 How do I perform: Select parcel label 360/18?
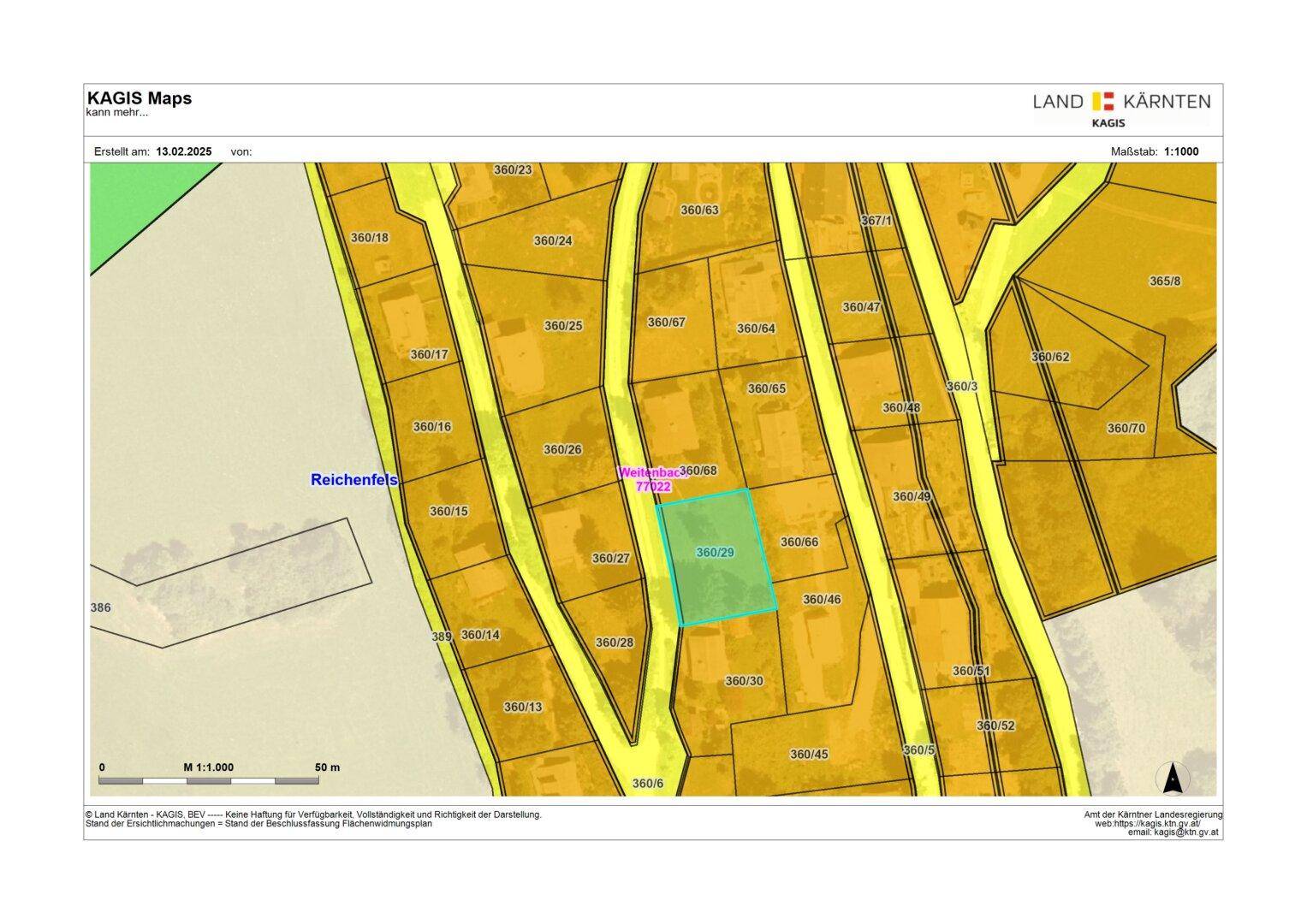tap(370, 238)
